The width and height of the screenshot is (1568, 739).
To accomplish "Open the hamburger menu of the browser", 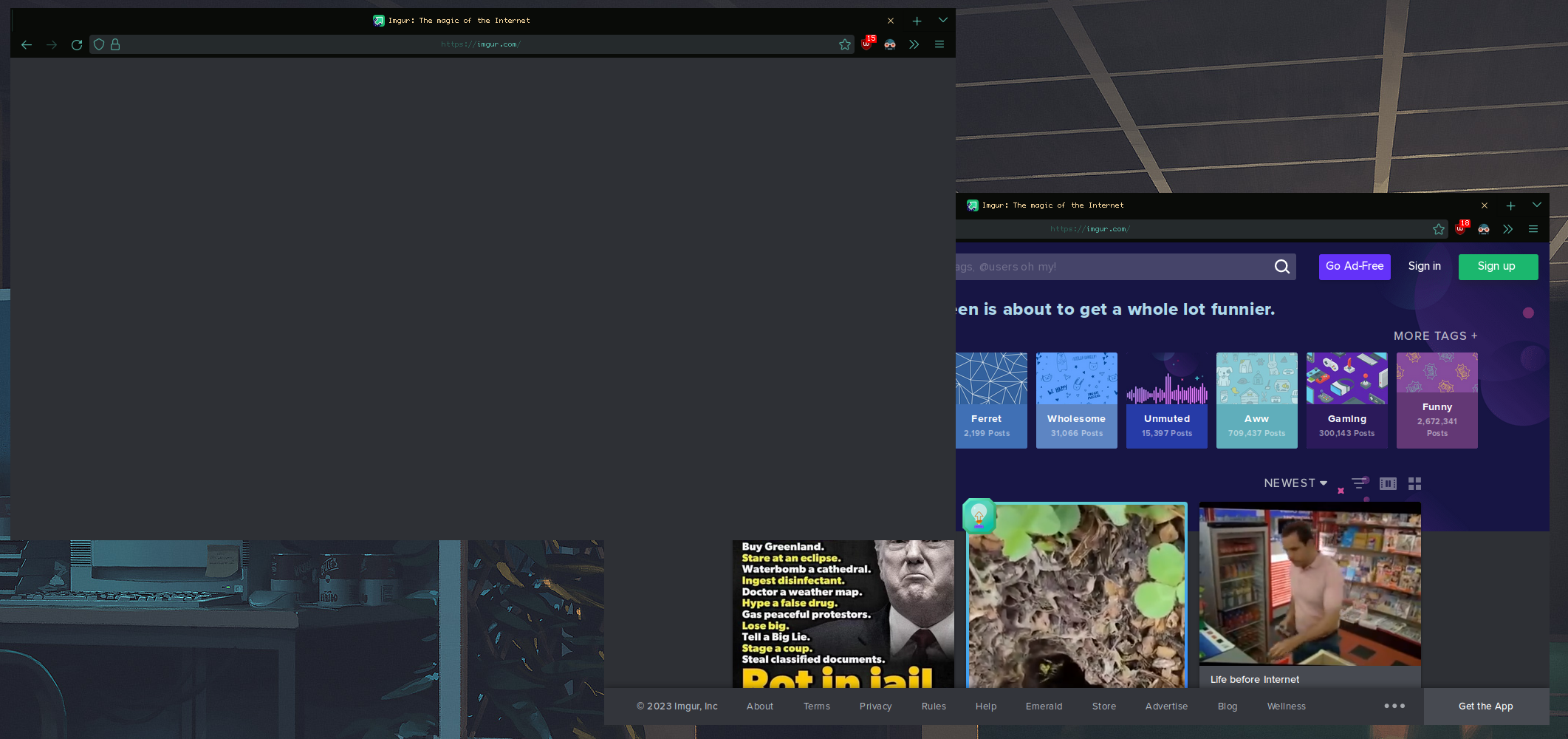I will click(x=939, y=44).
